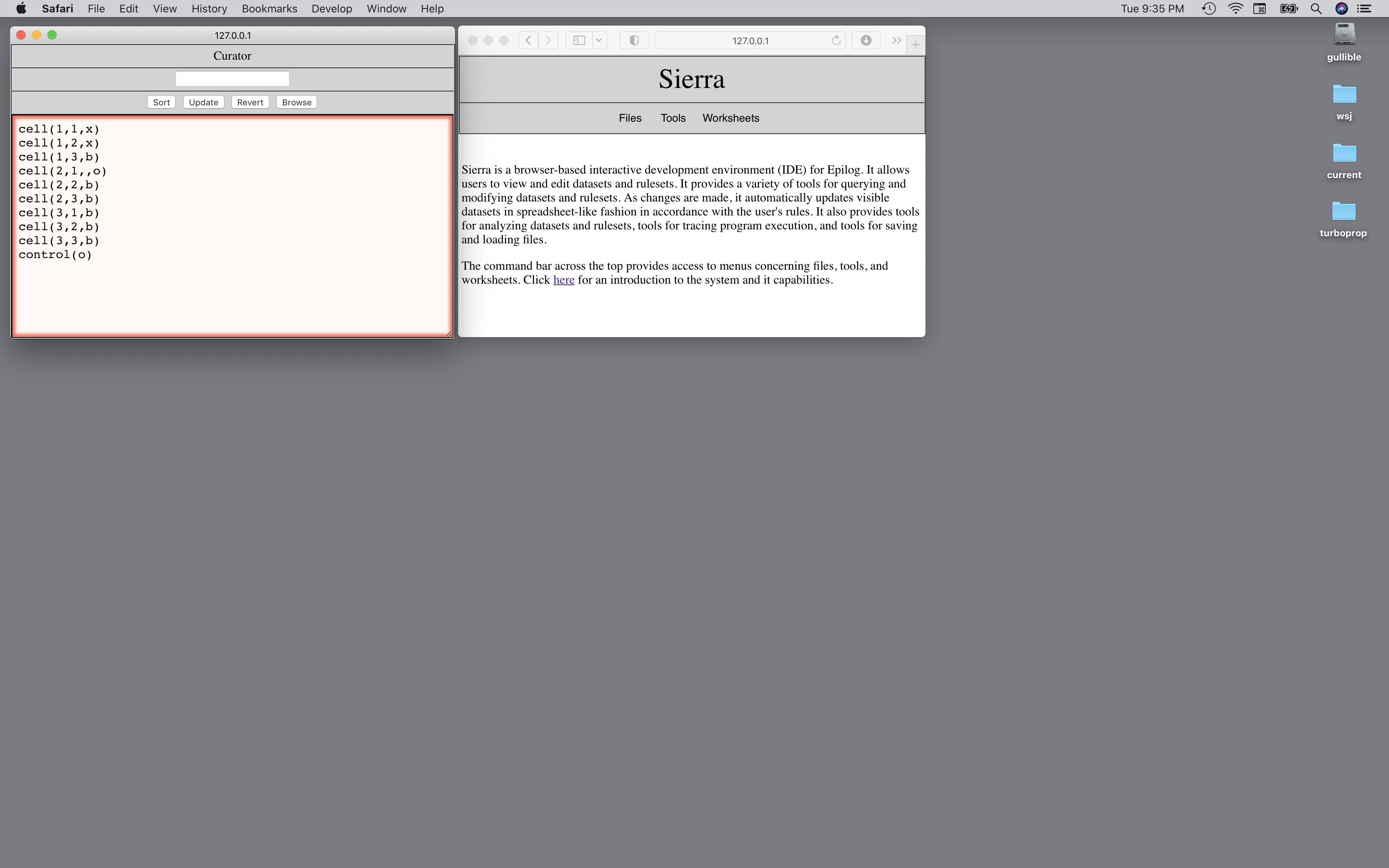Click the Safari forward navigation arrow

[x=548, y=40]
